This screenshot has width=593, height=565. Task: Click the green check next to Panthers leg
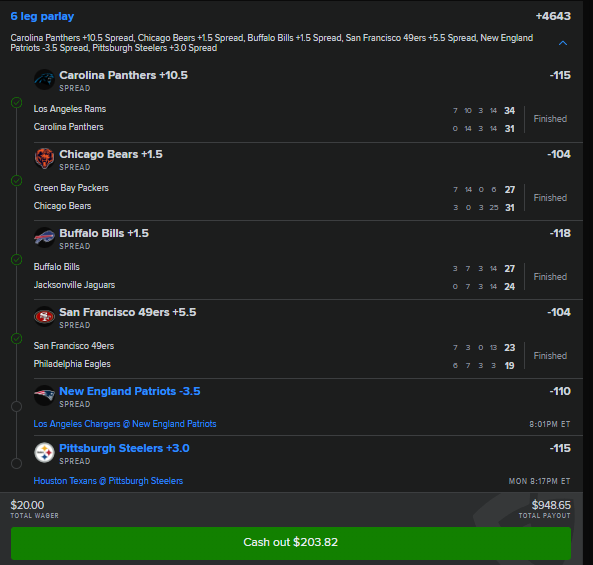(x=17, y=102)
